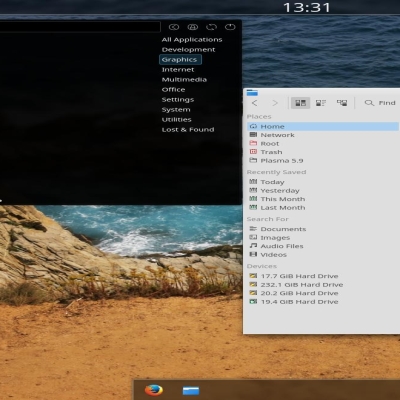
Task: Open the All Applications category
Action: point(192,40)
